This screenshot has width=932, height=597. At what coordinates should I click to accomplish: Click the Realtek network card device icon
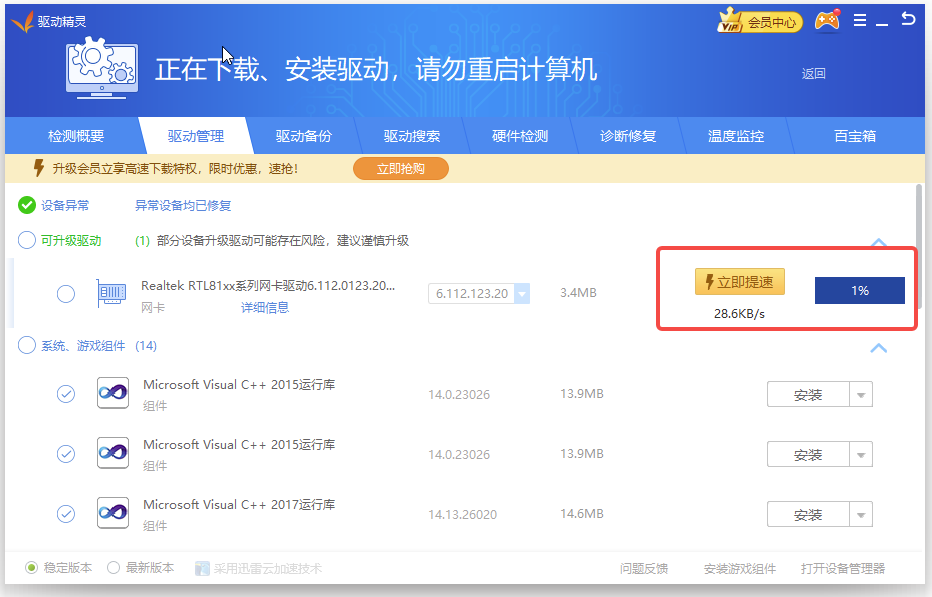(x=111, y=293)
